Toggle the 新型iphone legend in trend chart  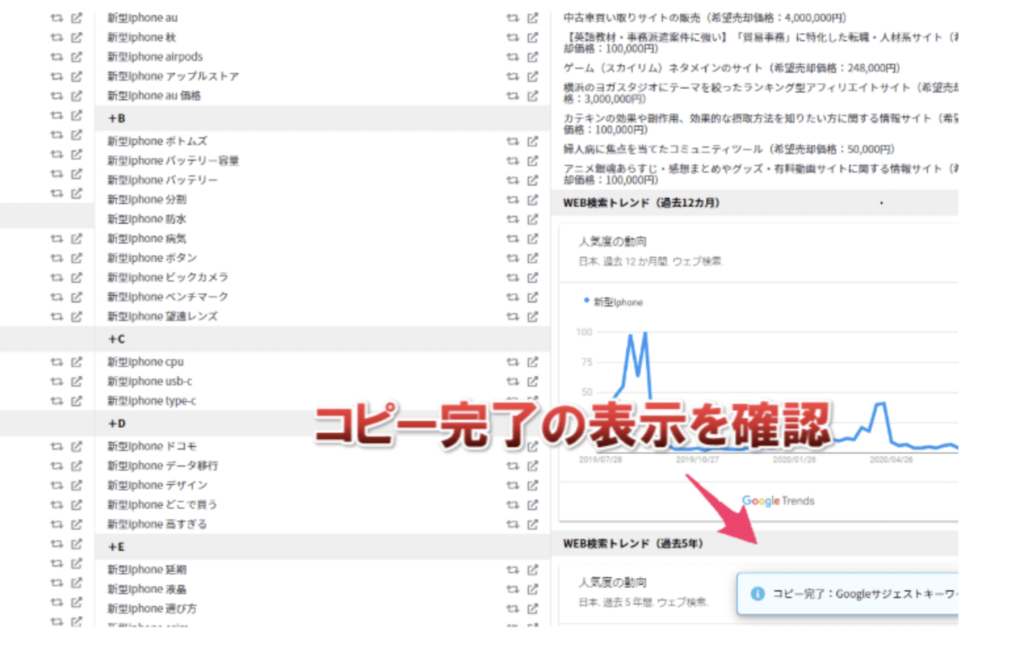point(613,302)
